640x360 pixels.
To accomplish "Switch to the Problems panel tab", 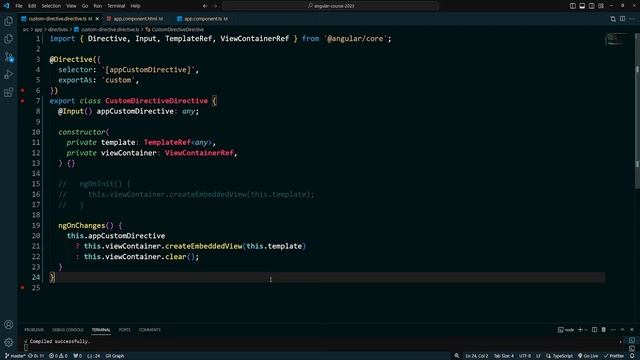I will [34, 330].
